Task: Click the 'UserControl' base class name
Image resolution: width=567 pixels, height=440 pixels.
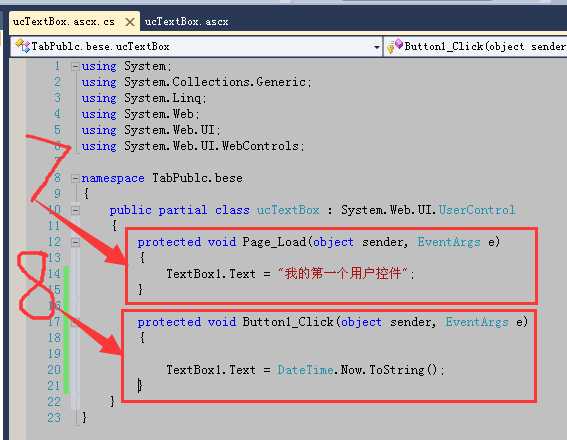Action: point(477,210)
